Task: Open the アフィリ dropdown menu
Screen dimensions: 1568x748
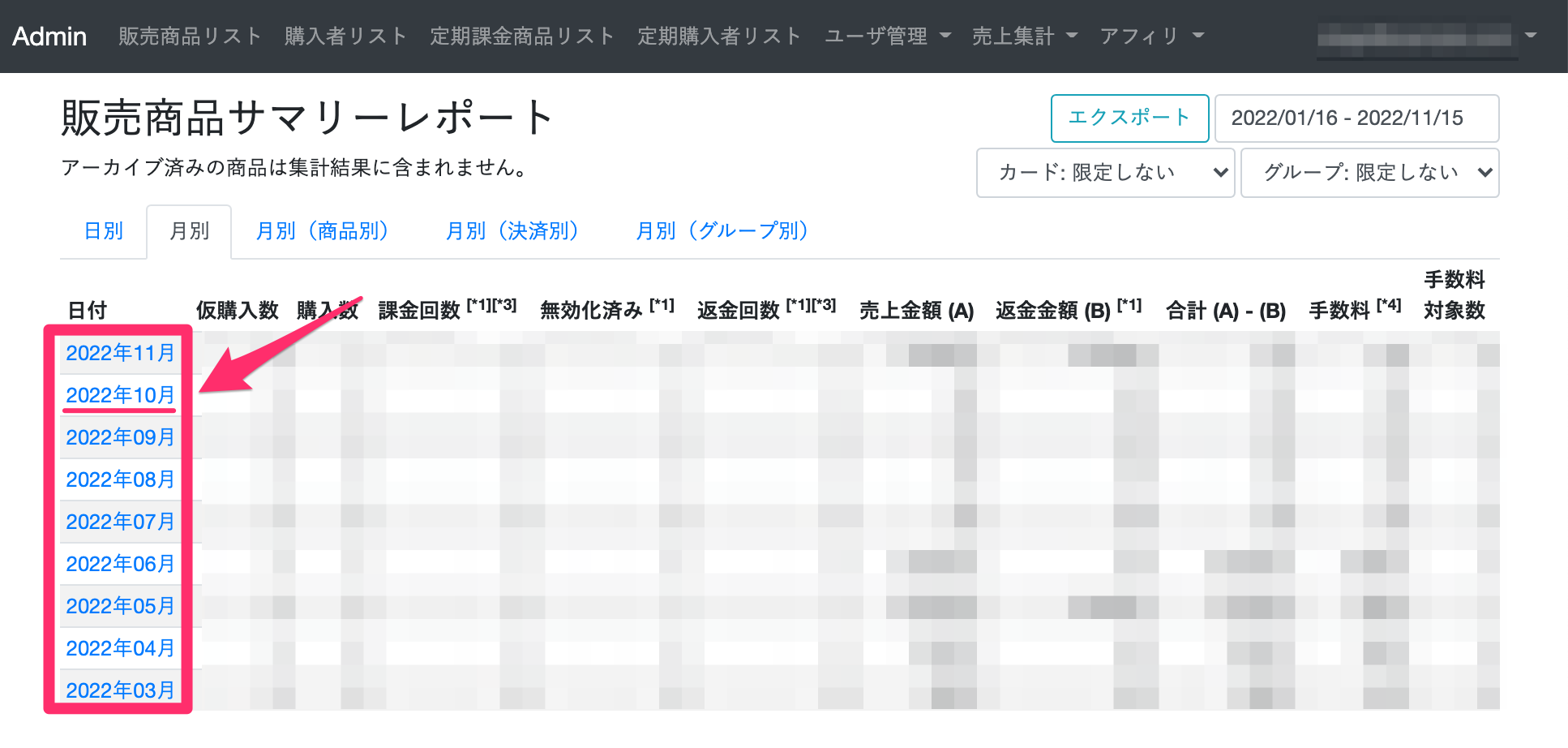Action: tap(1151, 37)
